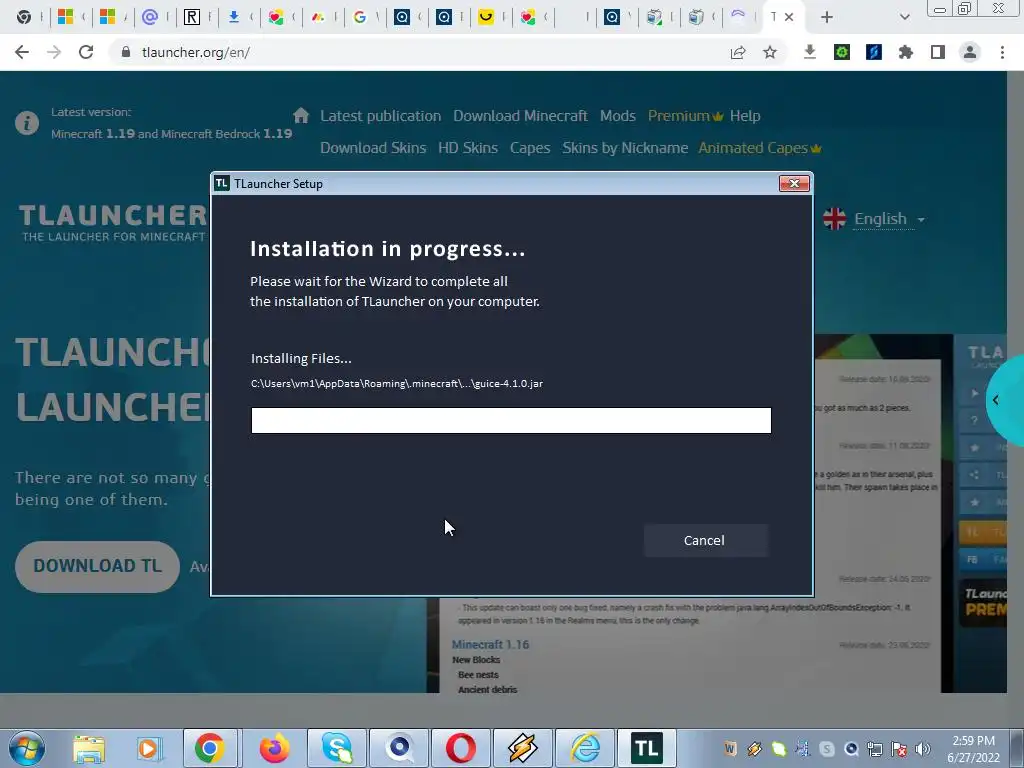Switch to the tab with @ icon
This screenshot has width=1024, height=768.
pos(150,17)
